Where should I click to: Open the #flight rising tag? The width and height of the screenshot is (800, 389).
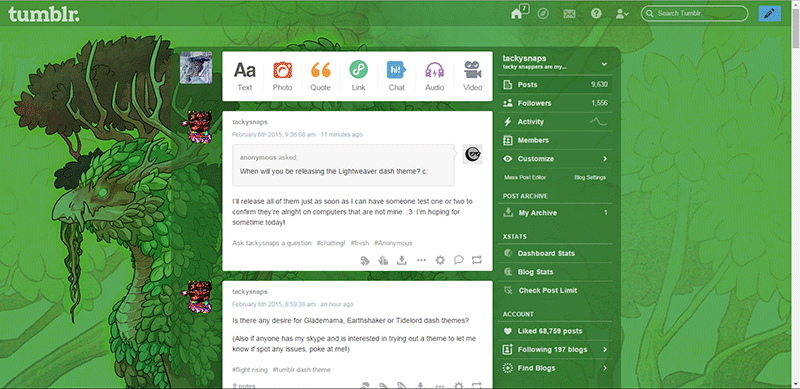tap(250, 370)
